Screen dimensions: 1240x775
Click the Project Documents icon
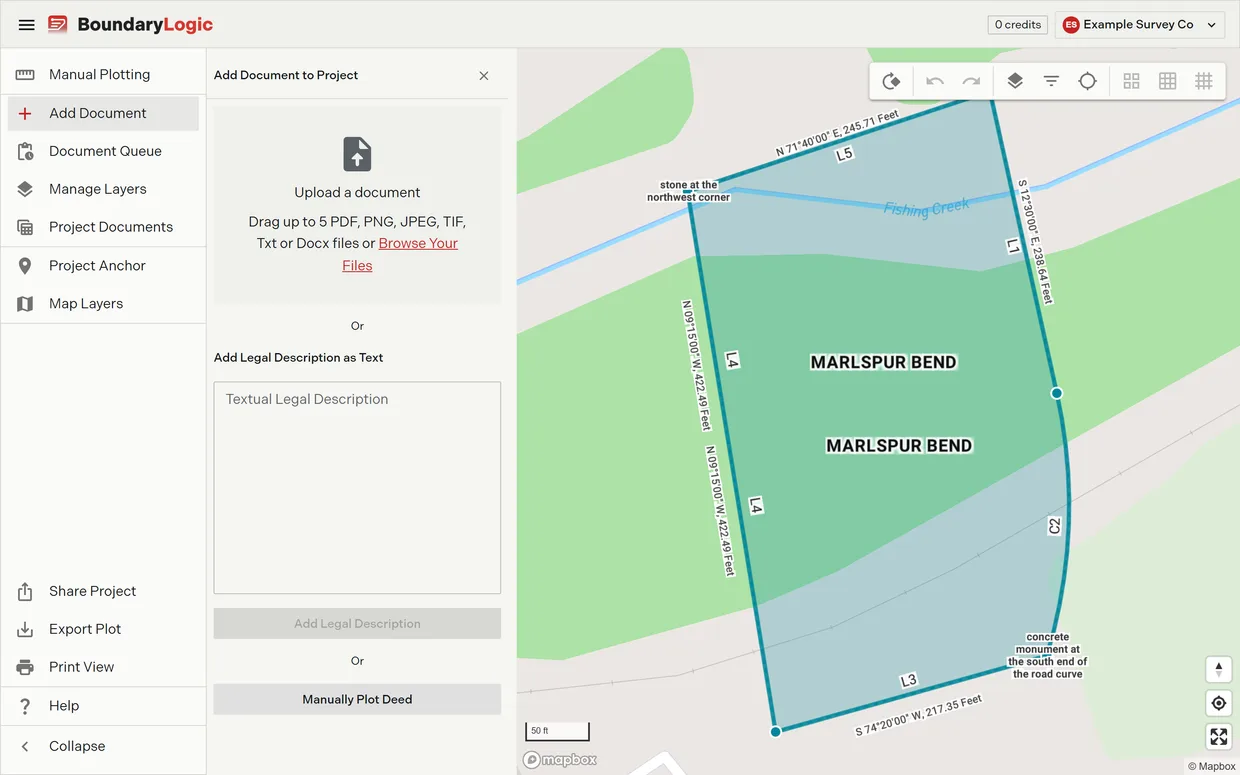click(25, 227)
